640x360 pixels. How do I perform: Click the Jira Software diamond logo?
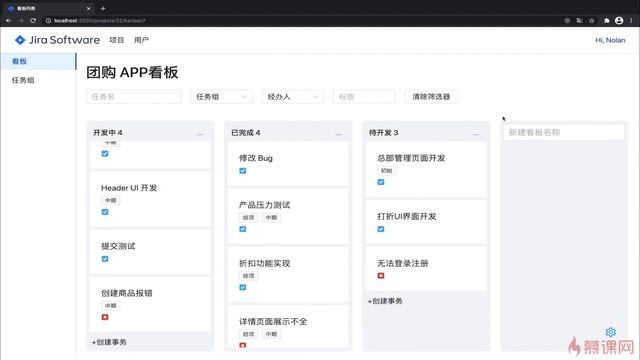click(20, 40)
